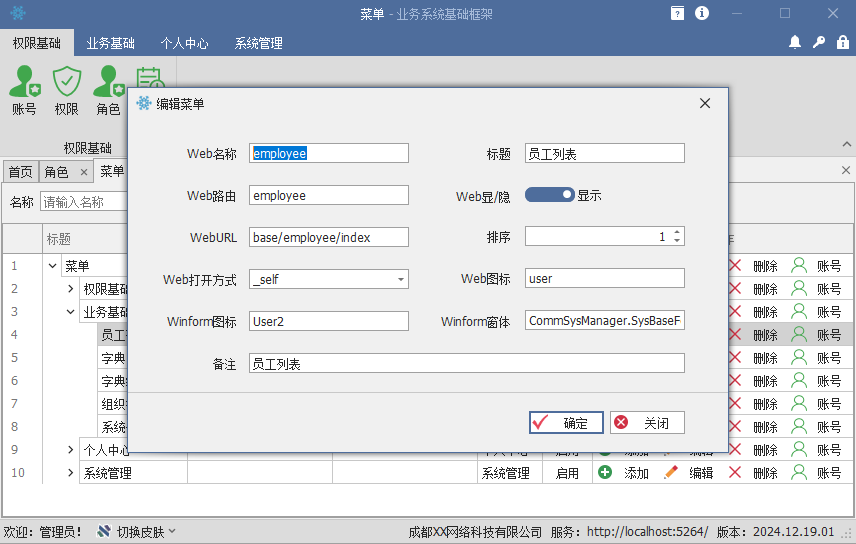Click the Winform窗体 input field
Screen dimensions: 856x544
click(x=604, y=320)
